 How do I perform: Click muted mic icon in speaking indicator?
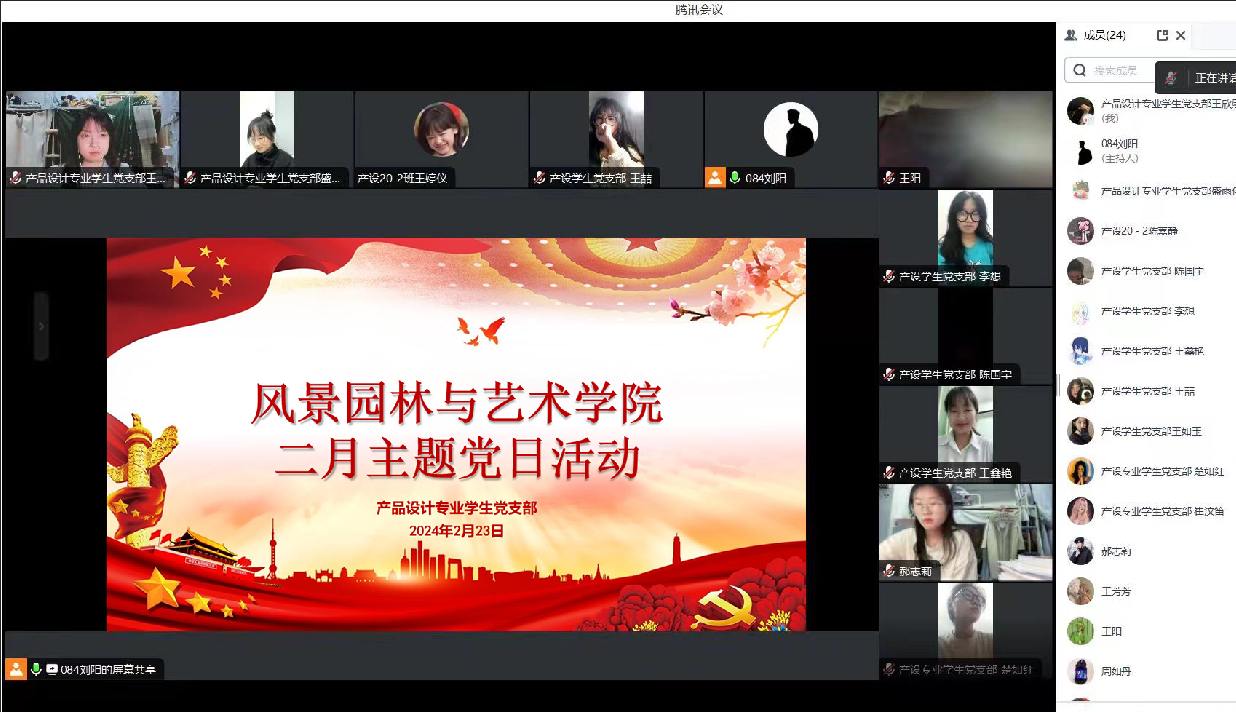pos(1171,78)
